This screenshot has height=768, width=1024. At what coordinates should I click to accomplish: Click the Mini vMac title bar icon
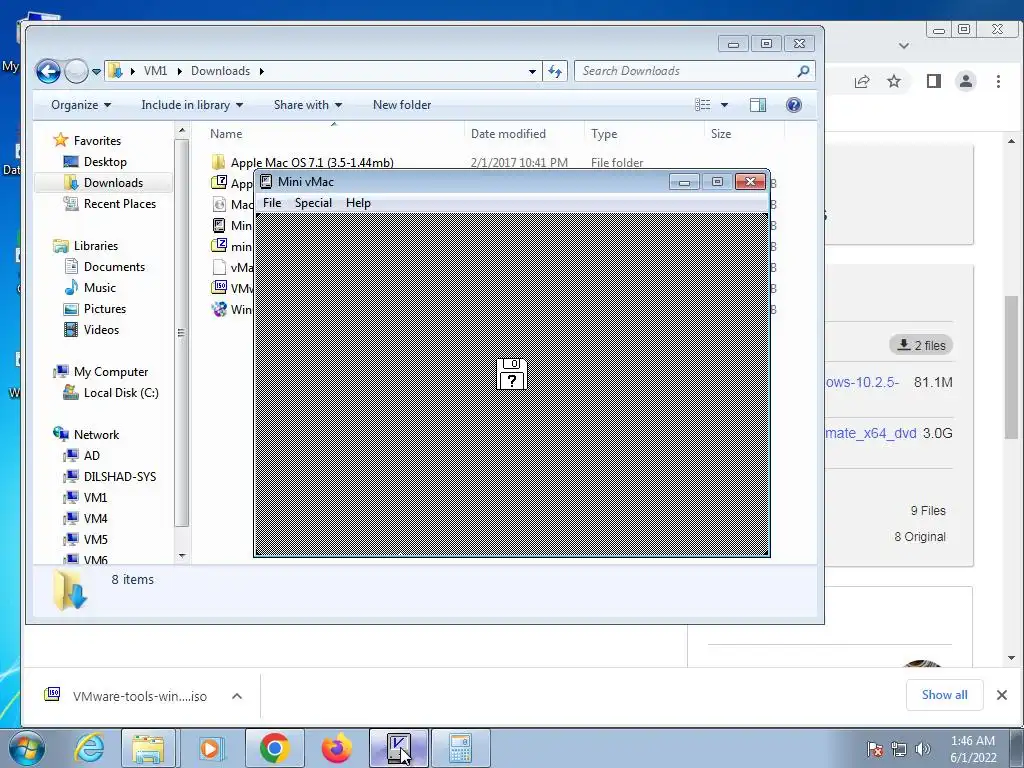tap(266, 182)
